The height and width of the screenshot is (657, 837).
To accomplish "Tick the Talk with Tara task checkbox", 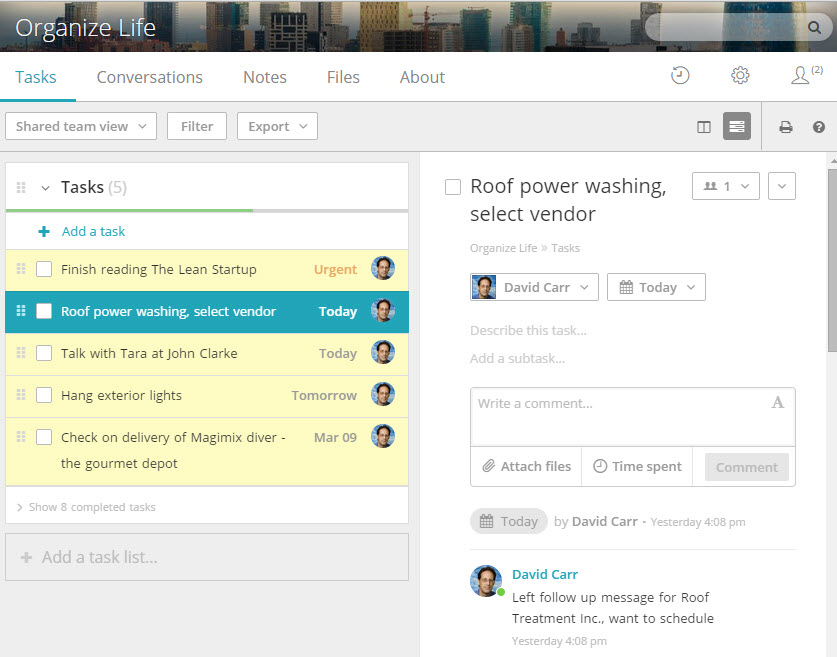I will [x=44, y=353].
